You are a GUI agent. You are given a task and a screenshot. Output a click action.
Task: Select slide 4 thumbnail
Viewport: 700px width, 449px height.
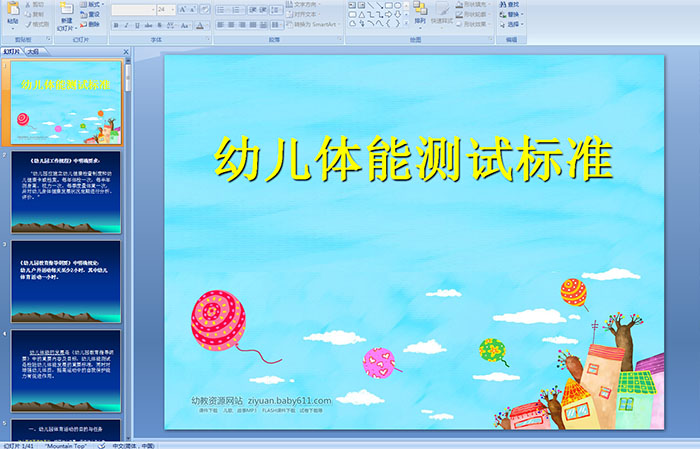click(66, 371)
